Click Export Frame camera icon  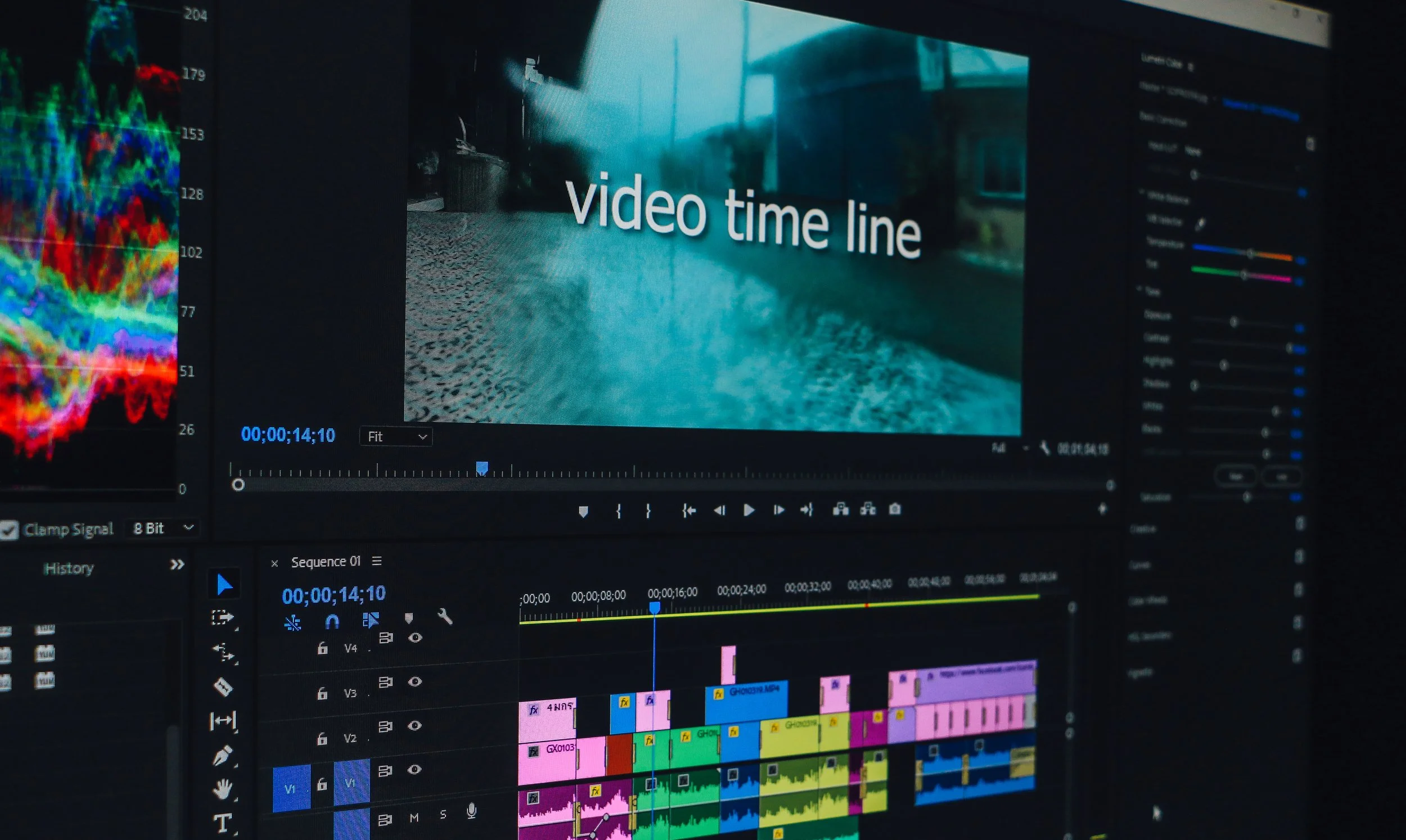point(895,509)
